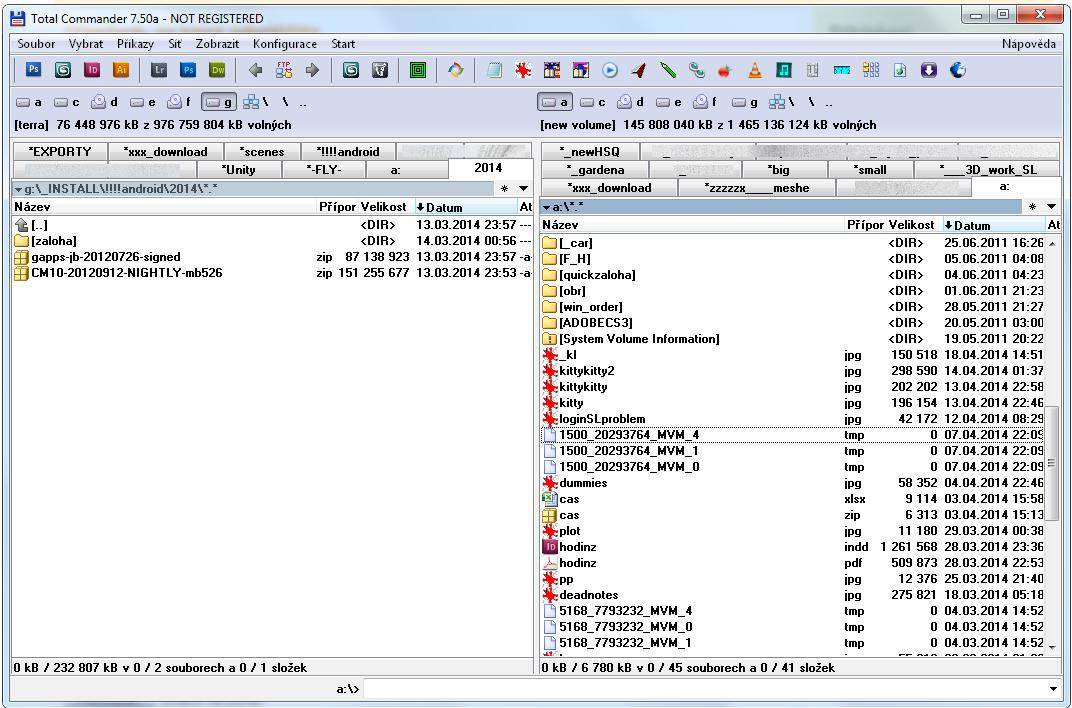Switch right panel to drive e

(x=669, y=103)
